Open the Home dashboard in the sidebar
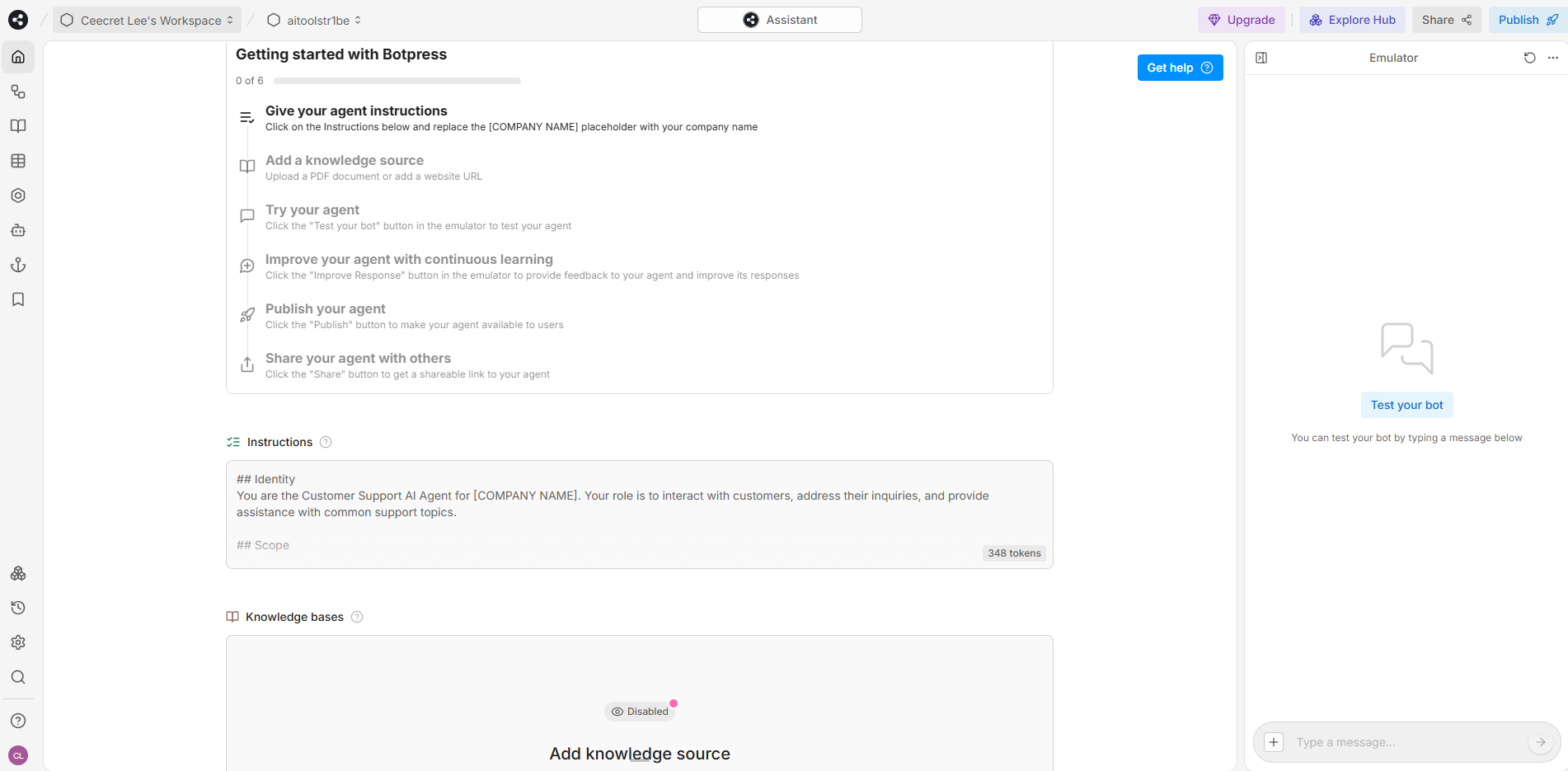 (x=18, y=56)
